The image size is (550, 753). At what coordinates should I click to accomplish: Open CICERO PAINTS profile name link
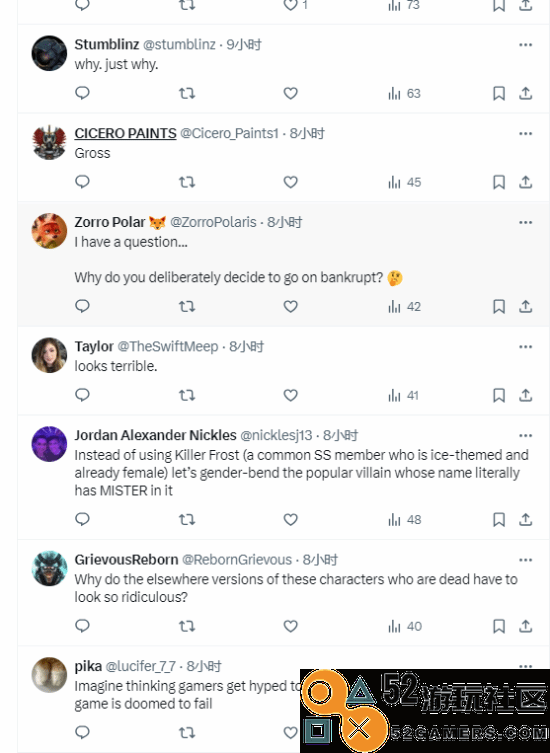point(125,133)
